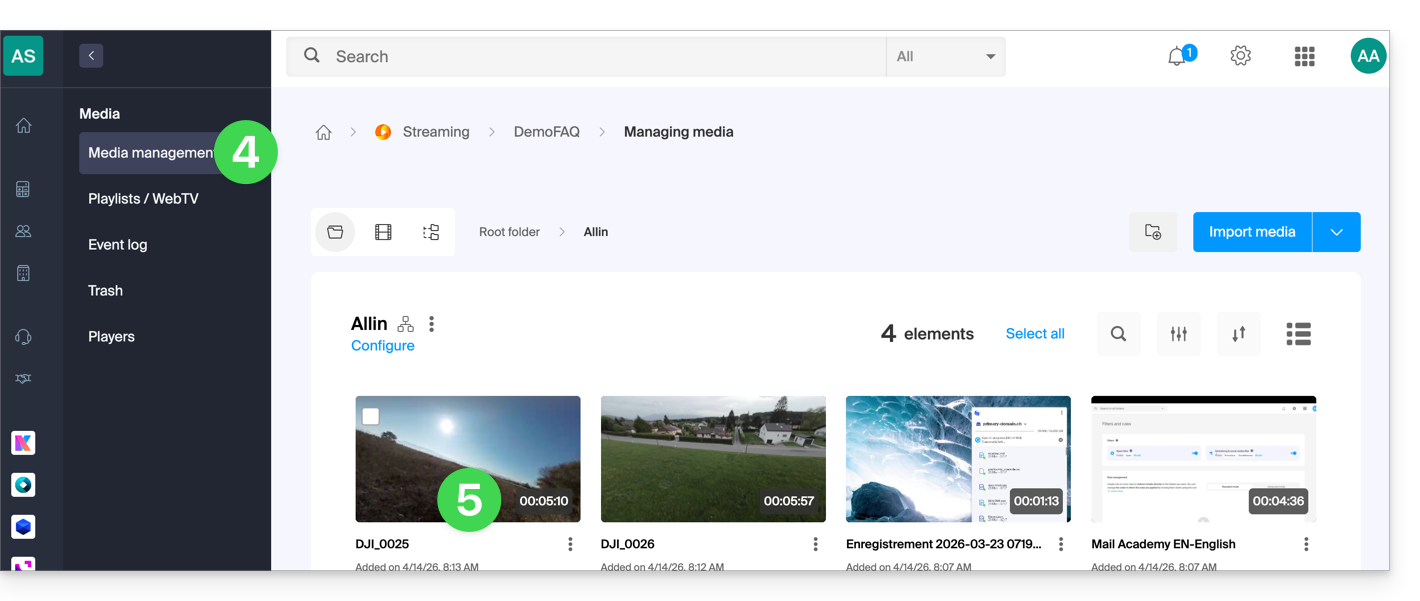
Task: Tick the DJI_0025 thumbnail checkbox
Action: click(371, 416)
